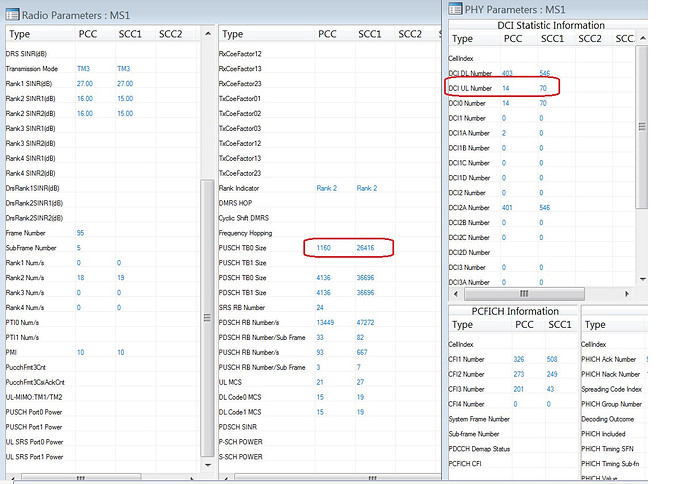Viewport: 690px width, 484px height.
Task: Click the Type header above RxCoeFactor12
Action: click(232, 34)
